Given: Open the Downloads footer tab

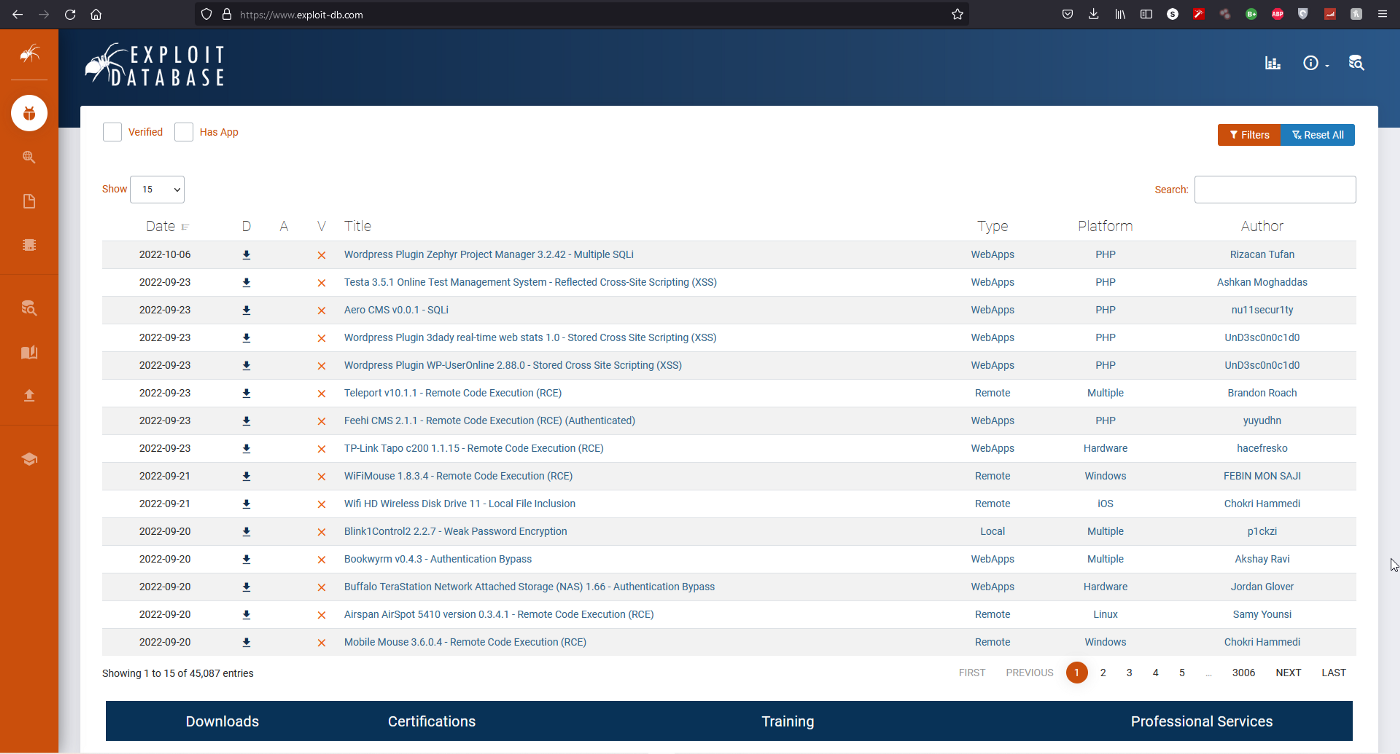Looking at the screenshot, I should tap(222, 721).
